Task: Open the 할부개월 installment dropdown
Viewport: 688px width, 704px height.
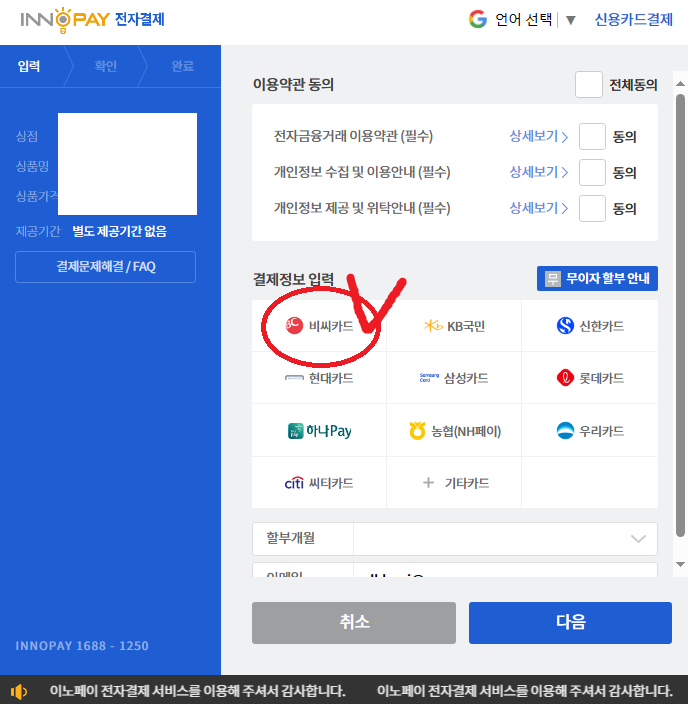Action: point(455,538)
